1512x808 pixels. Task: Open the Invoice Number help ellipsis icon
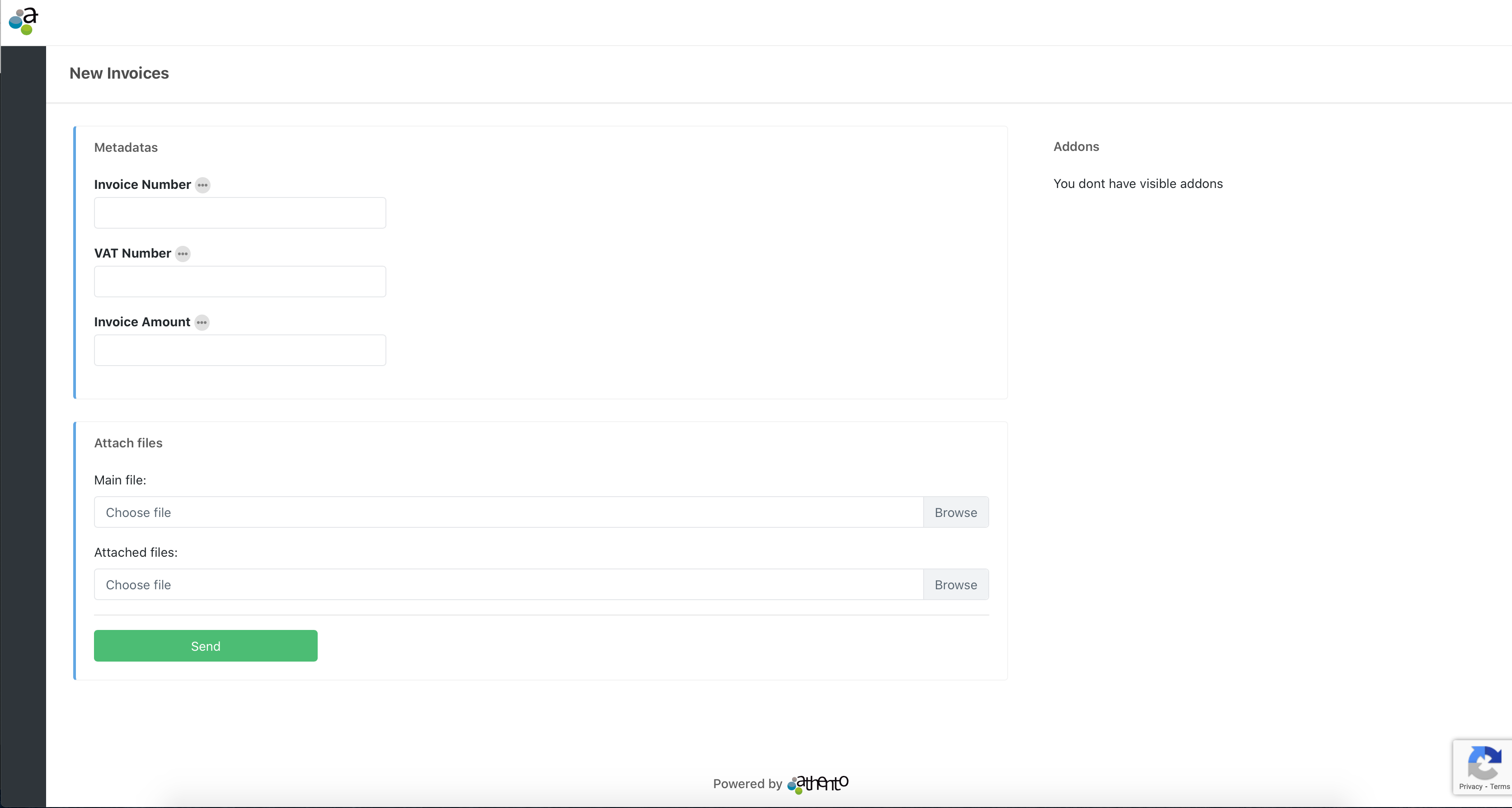click(202, 185)
